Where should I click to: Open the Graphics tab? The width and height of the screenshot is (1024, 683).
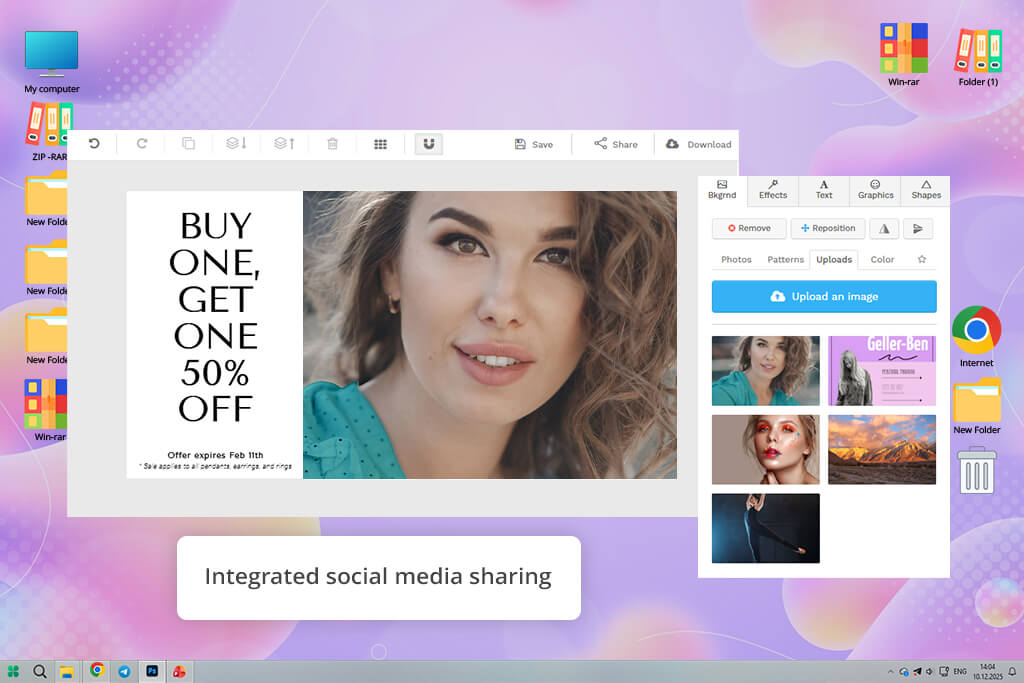(x=875, y=190)
